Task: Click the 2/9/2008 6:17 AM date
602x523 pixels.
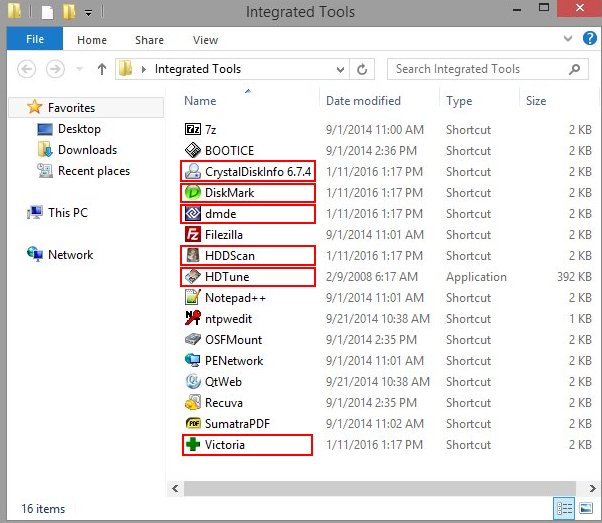Action: (x=372, y=277)
